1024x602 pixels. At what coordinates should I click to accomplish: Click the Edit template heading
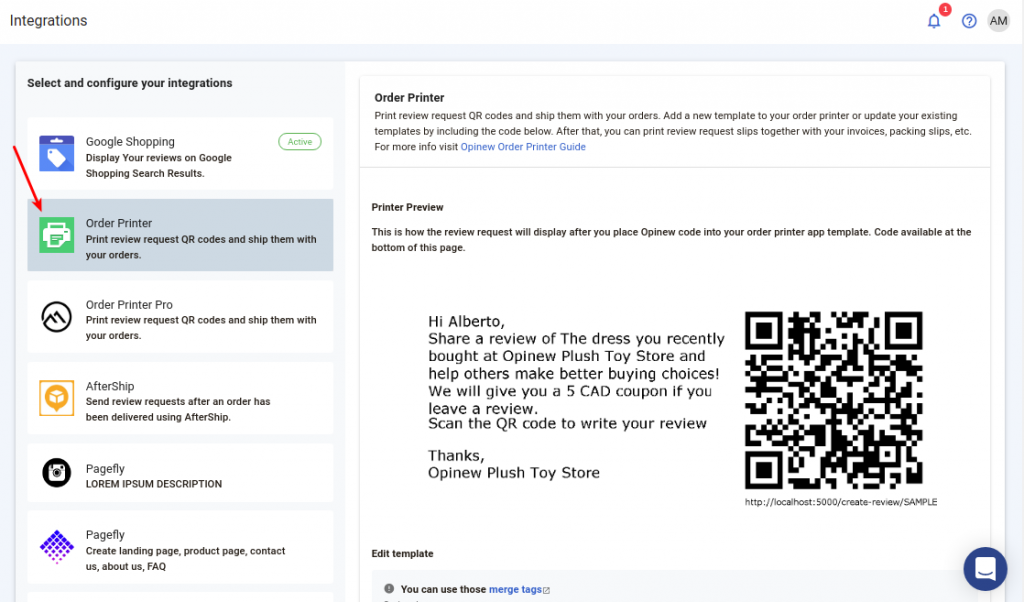coord(402,554)
